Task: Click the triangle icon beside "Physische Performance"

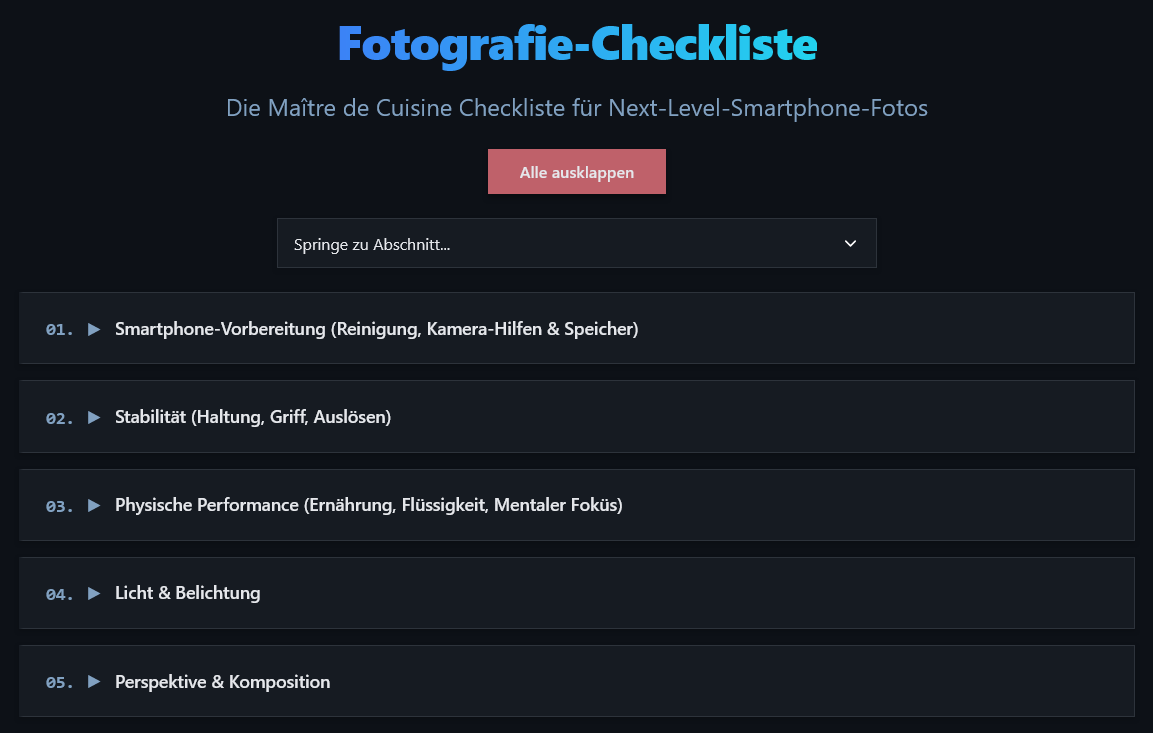Action: [93, 505]
